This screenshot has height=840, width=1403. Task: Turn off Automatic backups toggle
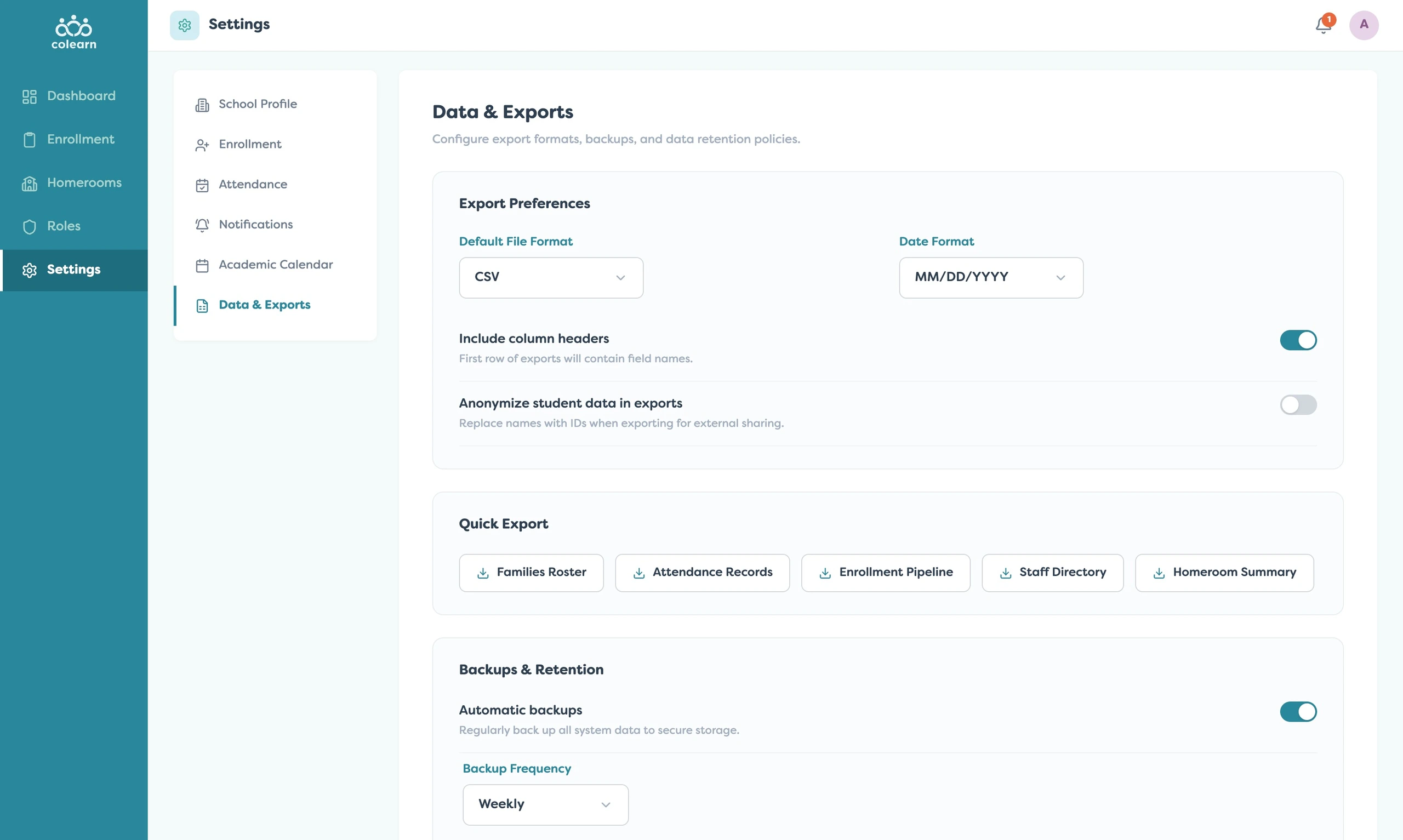click(1298, 712)
